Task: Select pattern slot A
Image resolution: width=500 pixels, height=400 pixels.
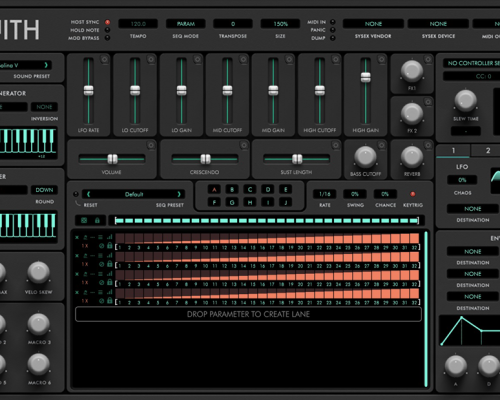Action: pos(214,190)
